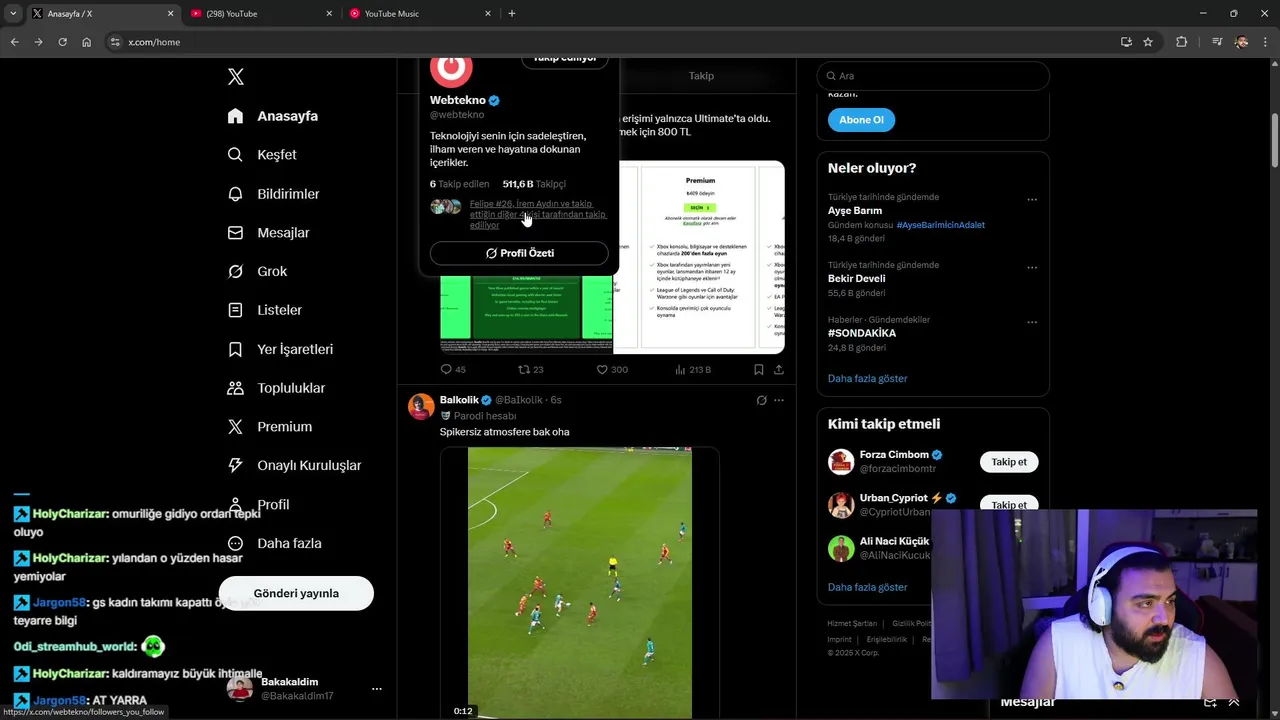View post analytics showing 213 B
1280x720 pixels.
pos(693,369)
